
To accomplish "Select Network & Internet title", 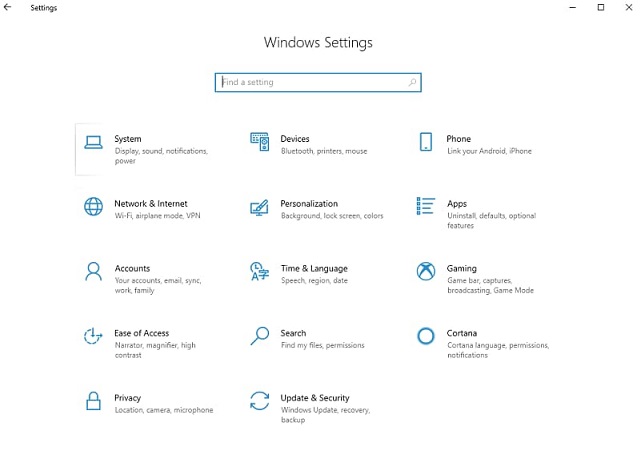I will (x=151, y=204).
